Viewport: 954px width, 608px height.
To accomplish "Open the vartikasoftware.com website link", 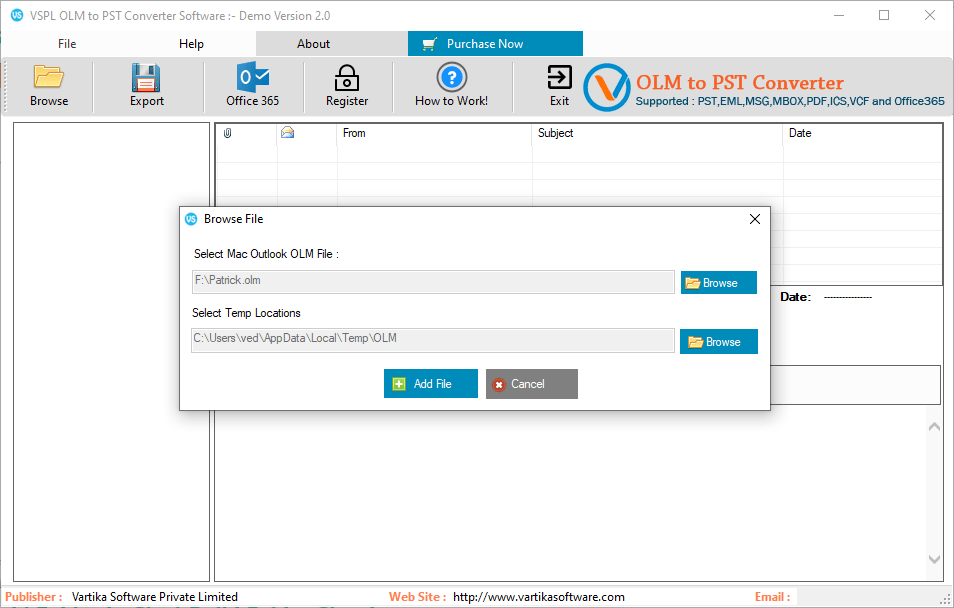I will [539, 597].
